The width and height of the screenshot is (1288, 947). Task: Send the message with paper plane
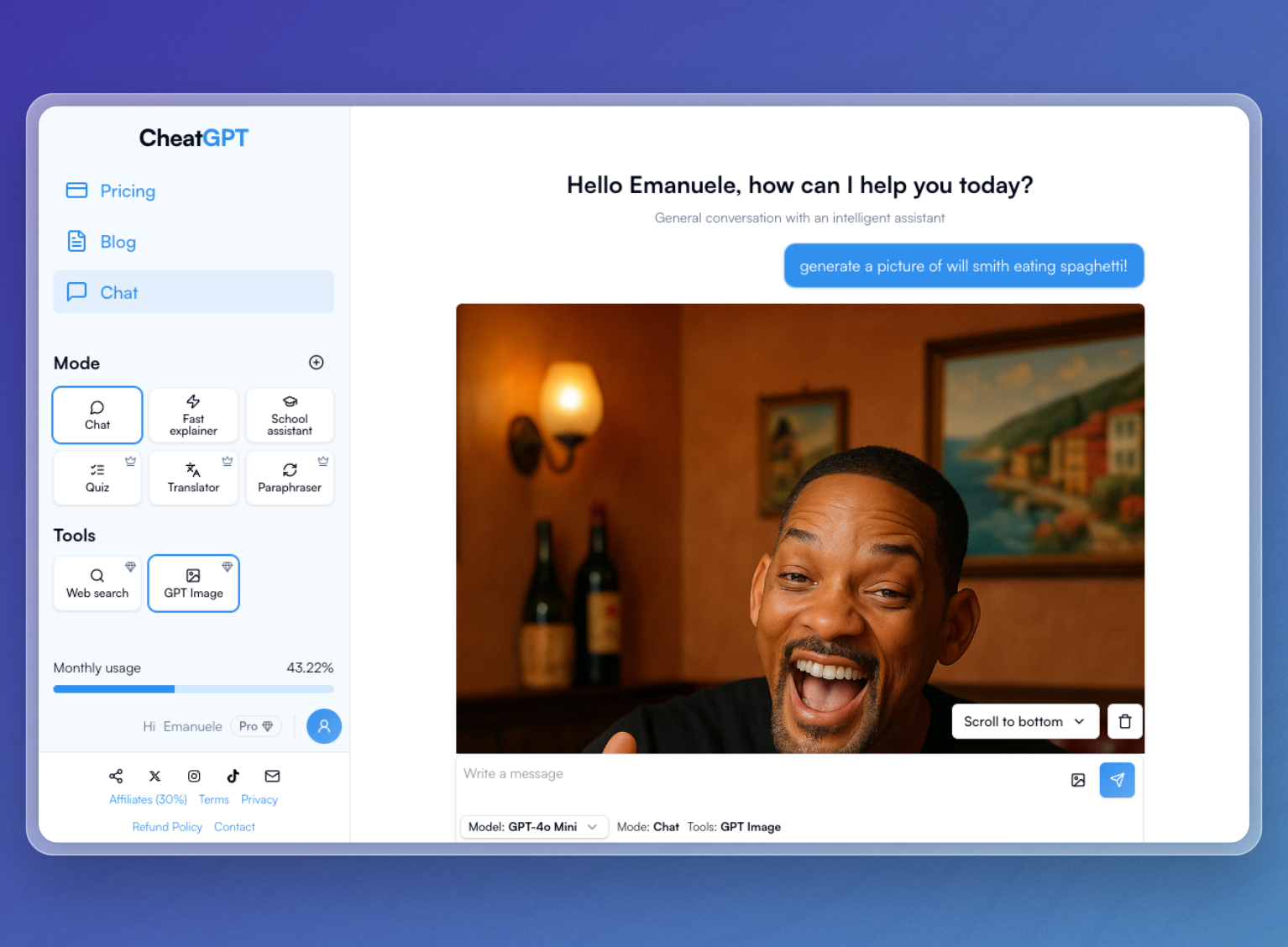[1117, 780]
